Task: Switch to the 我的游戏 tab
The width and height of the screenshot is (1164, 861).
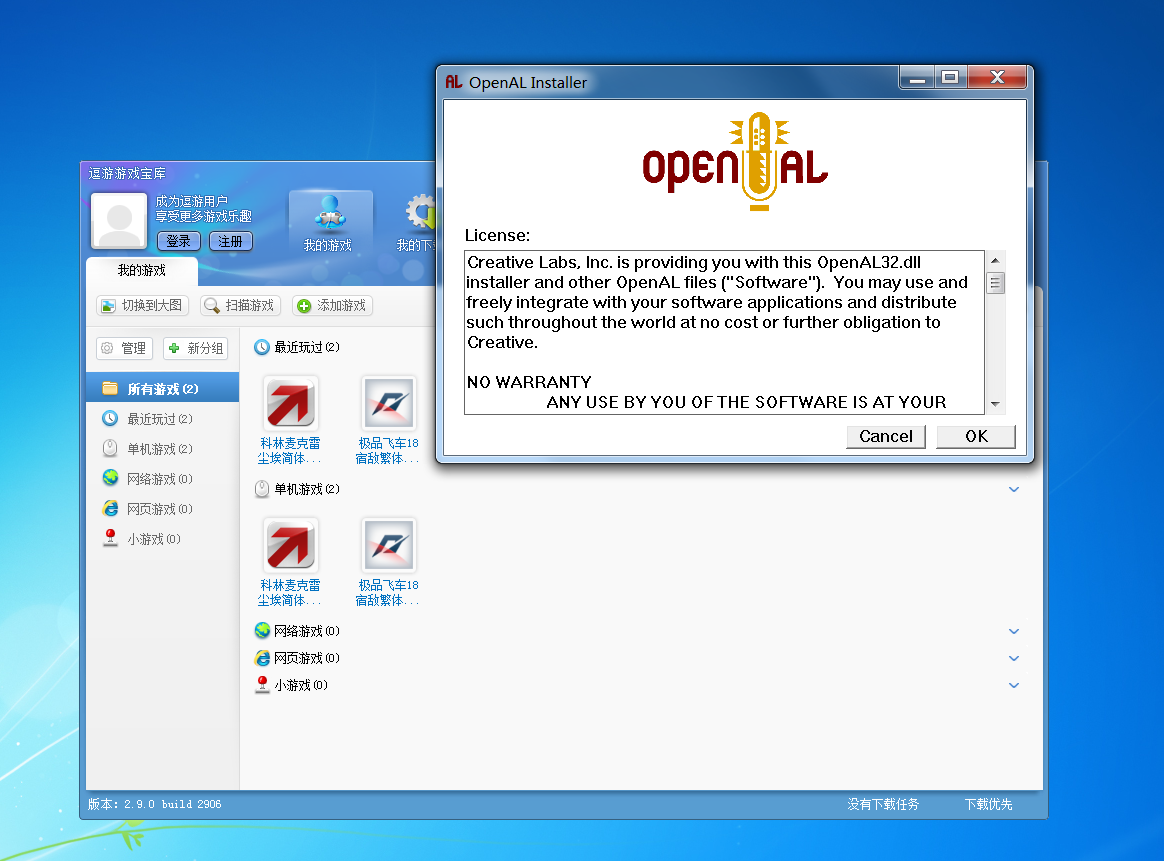Action: (142, 271)
